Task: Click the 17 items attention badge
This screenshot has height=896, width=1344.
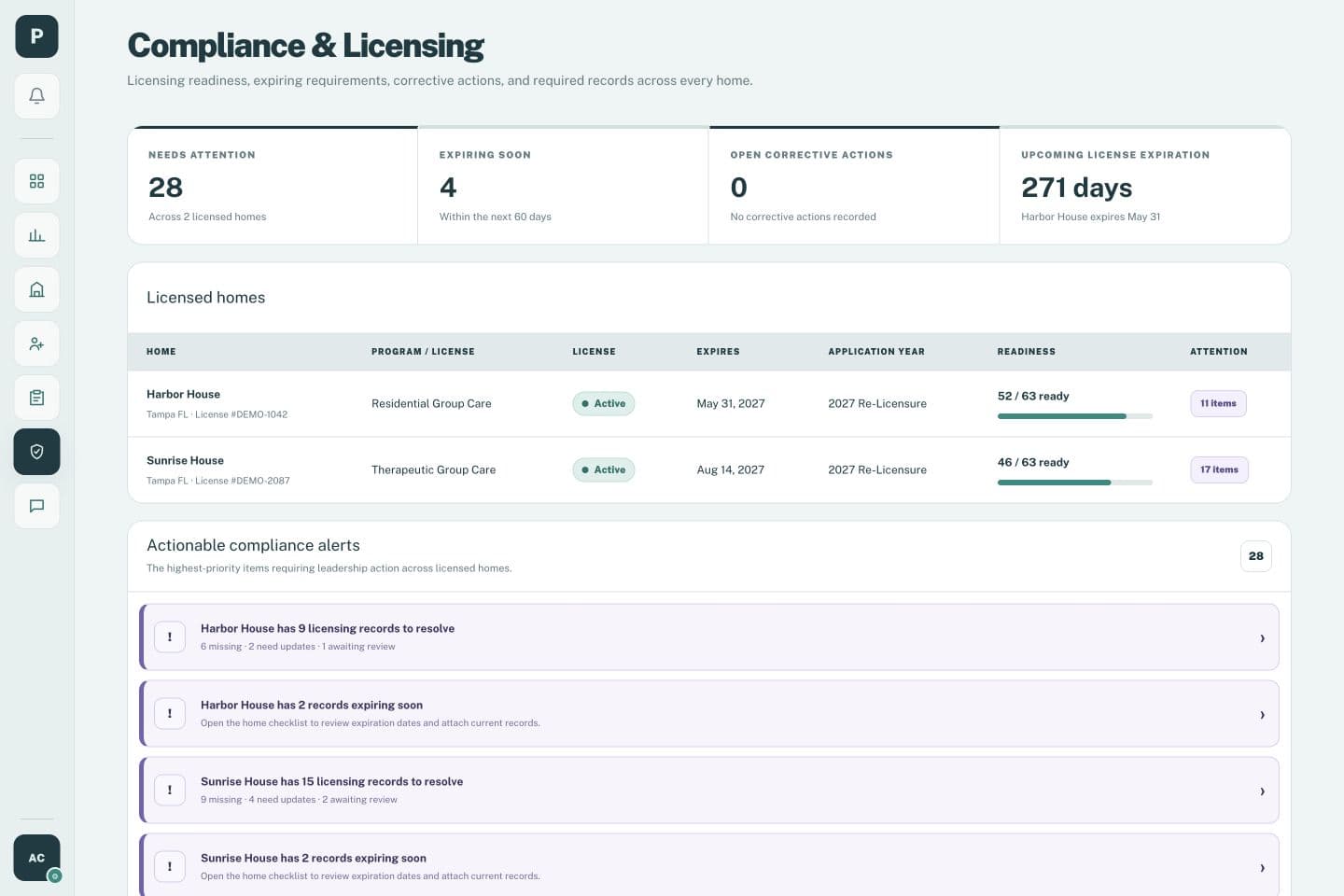Action: tap(1219, 469)
